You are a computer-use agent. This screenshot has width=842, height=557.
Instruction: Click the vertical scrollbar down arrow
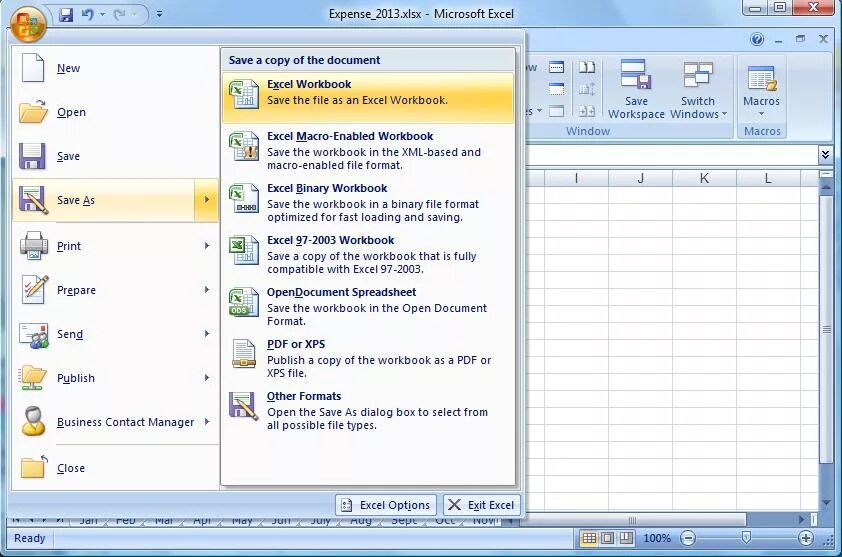pyautogui.click(x=826, y=503)
